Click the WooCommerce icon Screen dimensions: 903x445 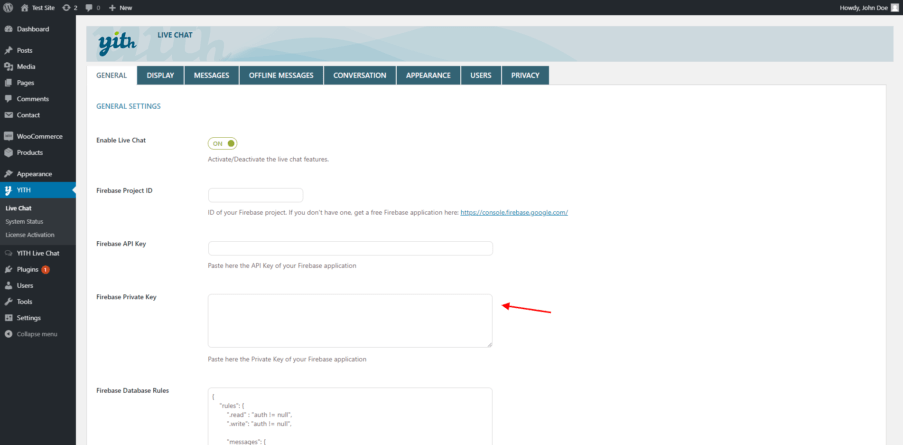click(8, 136)
